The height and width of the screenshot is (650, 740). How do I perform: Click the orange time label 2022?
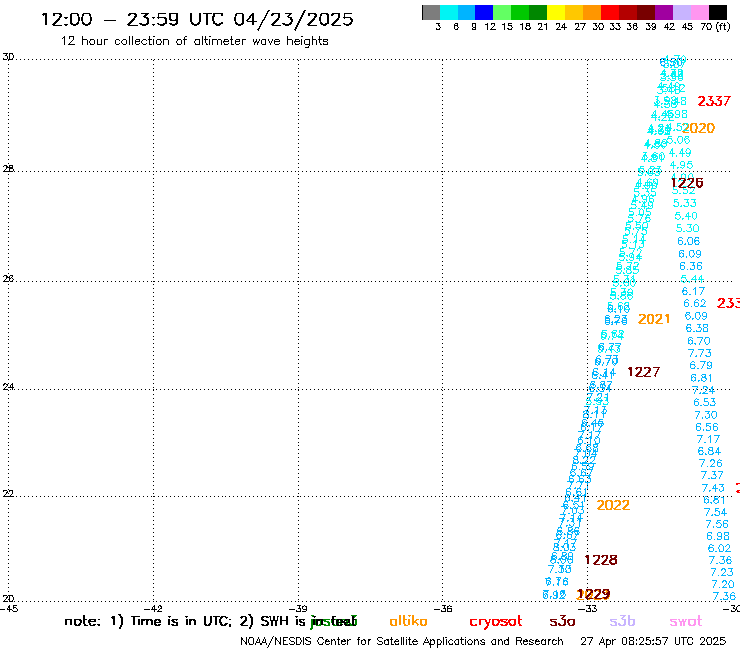point(613,505)
